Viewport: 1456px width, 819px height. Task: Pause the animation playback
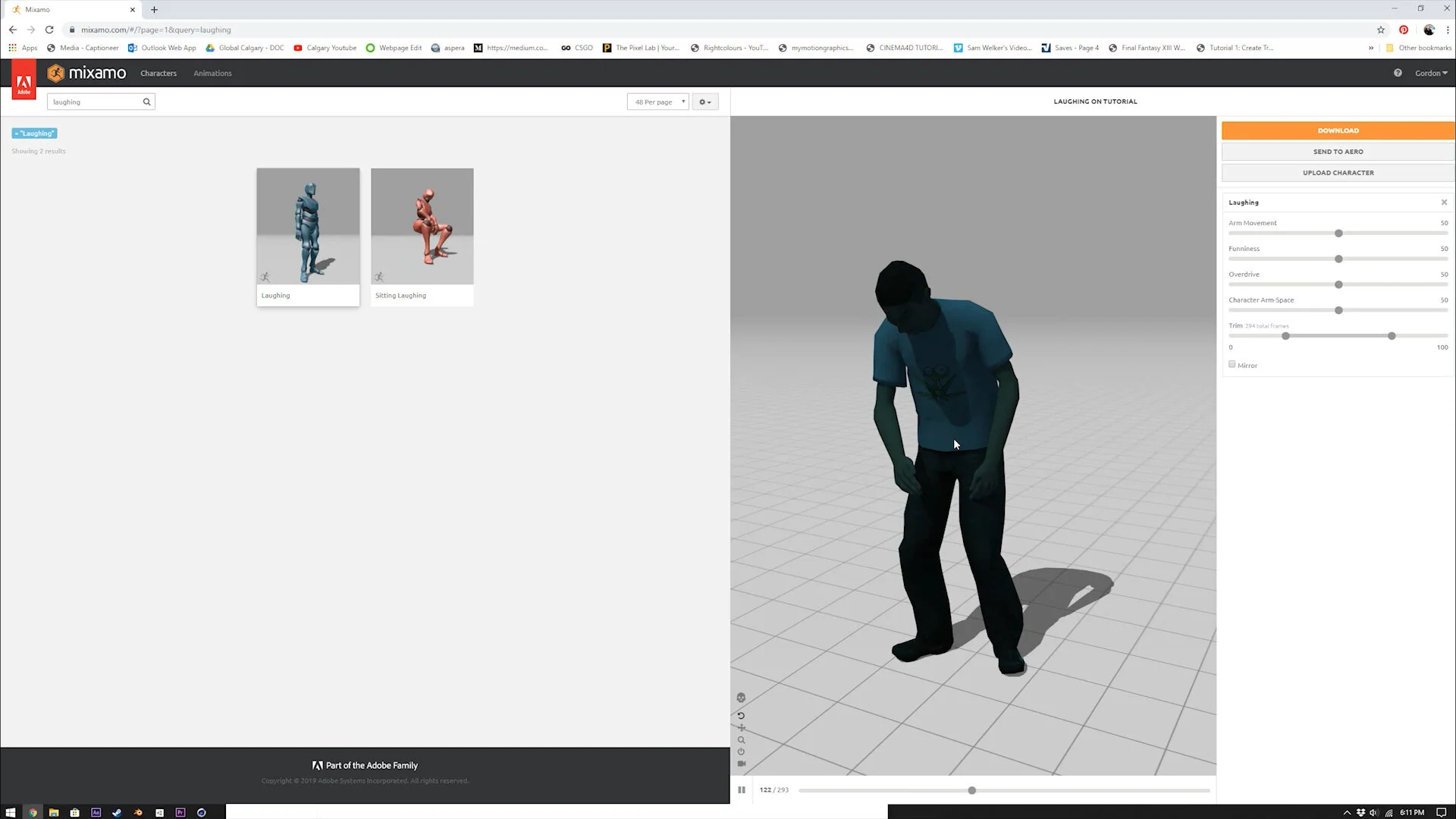741,790
